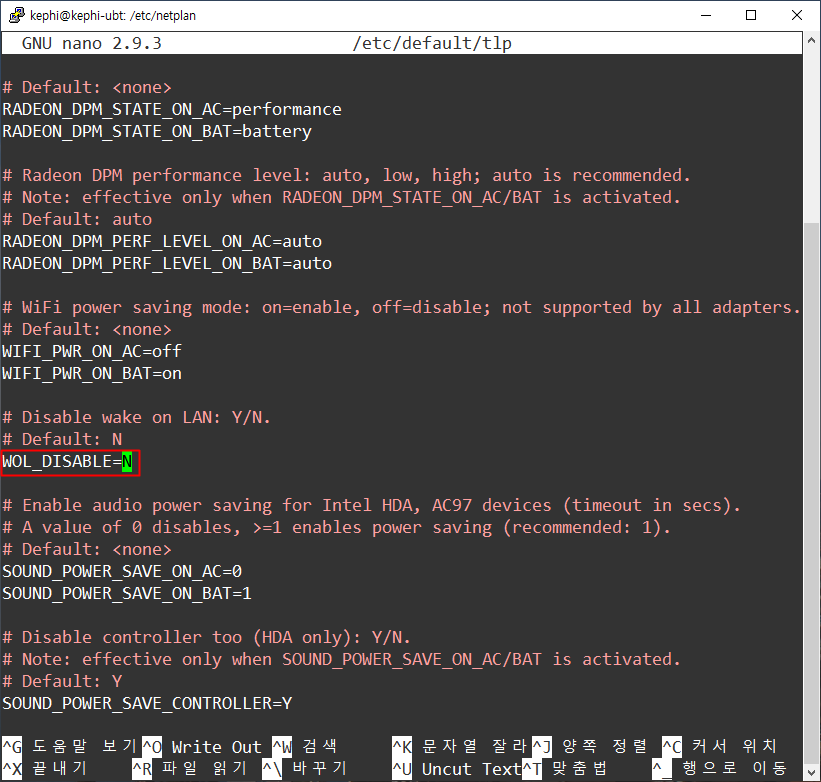Click the 'SOUND_POWER_SAVE_ON_BAT=1' line
Viewport: 821px width, 782px height.
point(127,593)
